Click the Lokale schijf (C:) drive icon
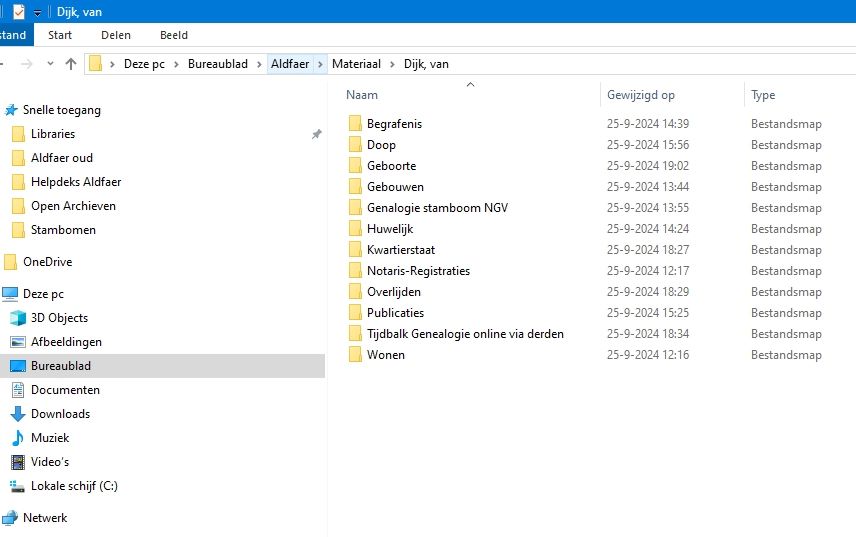The image size is (856, 537). click(x=18, y=486)
